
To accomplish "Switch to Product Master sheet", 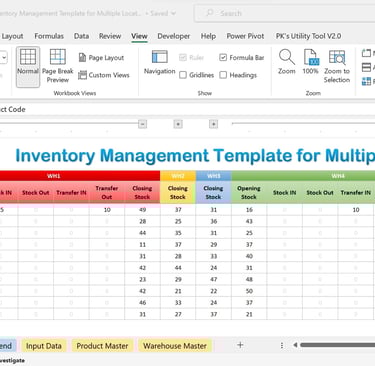I will 102,346.
